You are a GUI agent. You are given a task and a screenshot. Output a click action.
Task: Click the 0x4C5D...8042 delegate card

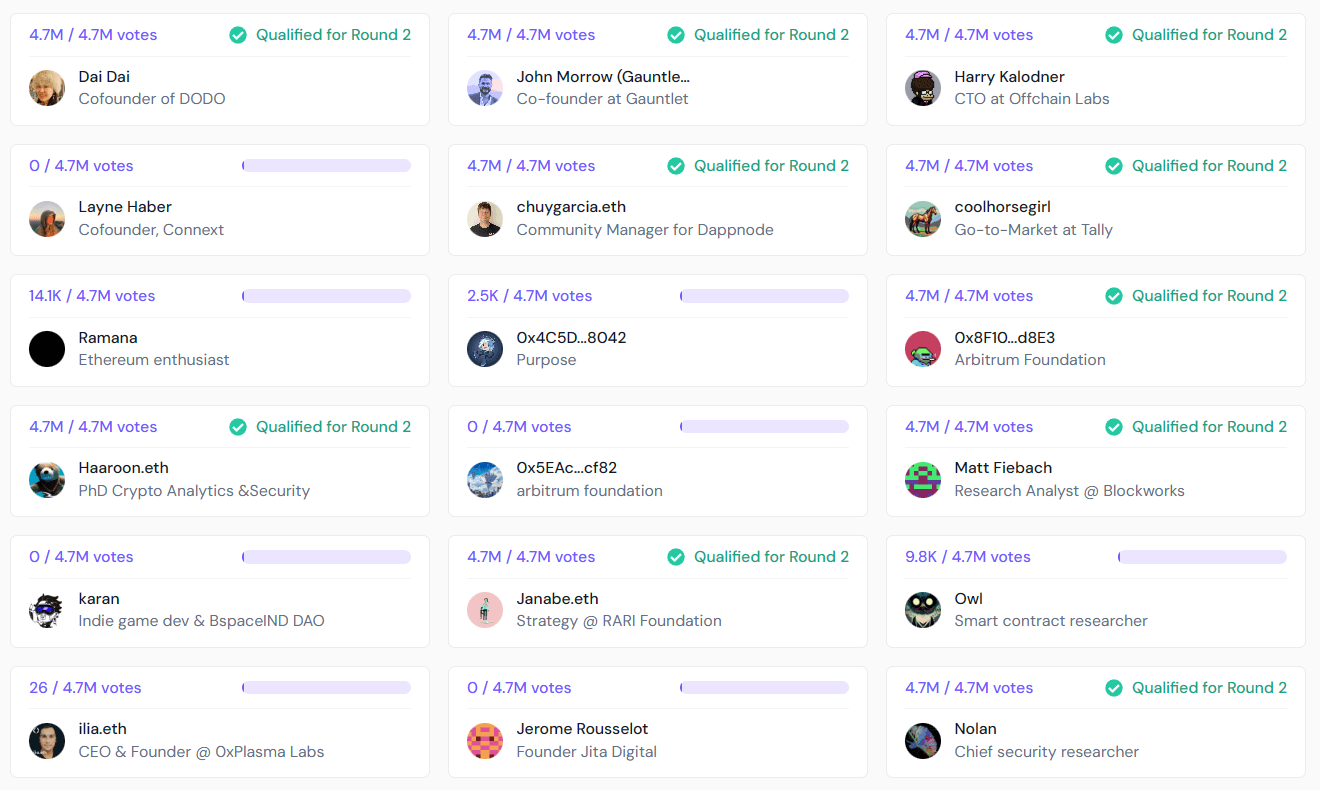click(x=657, y=330)
